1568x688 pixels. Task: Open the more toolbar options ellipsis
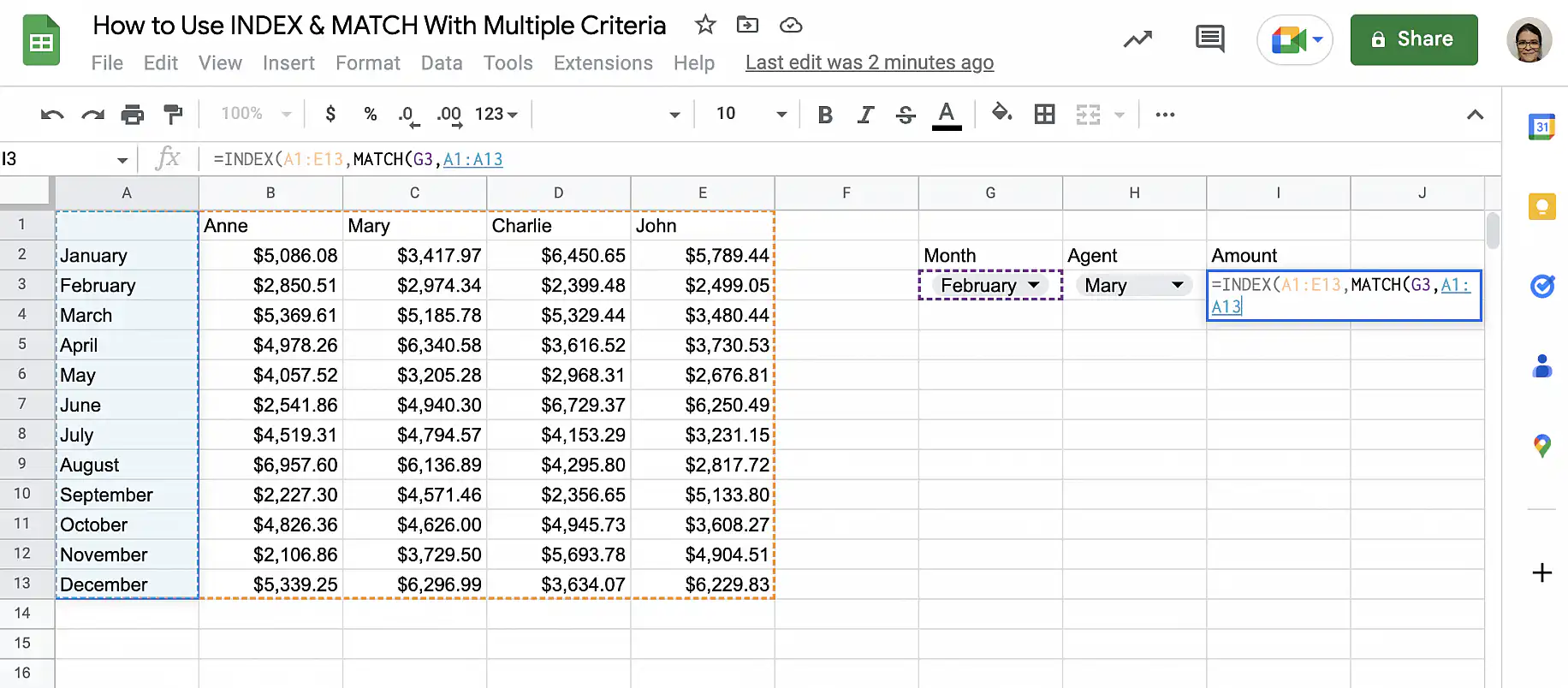1165,114
